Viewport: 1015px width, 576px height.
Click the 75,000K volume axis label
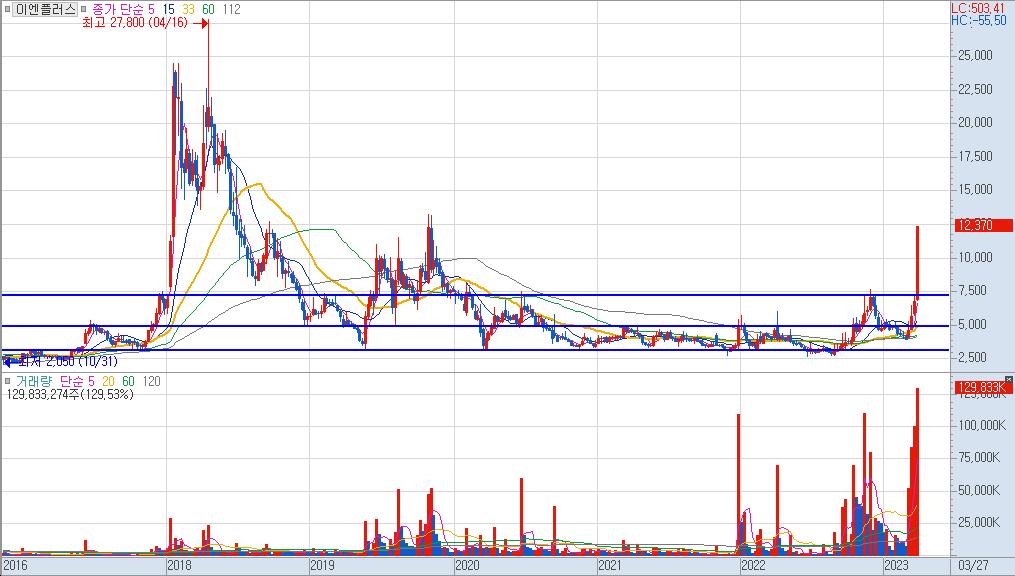(979, 458)
